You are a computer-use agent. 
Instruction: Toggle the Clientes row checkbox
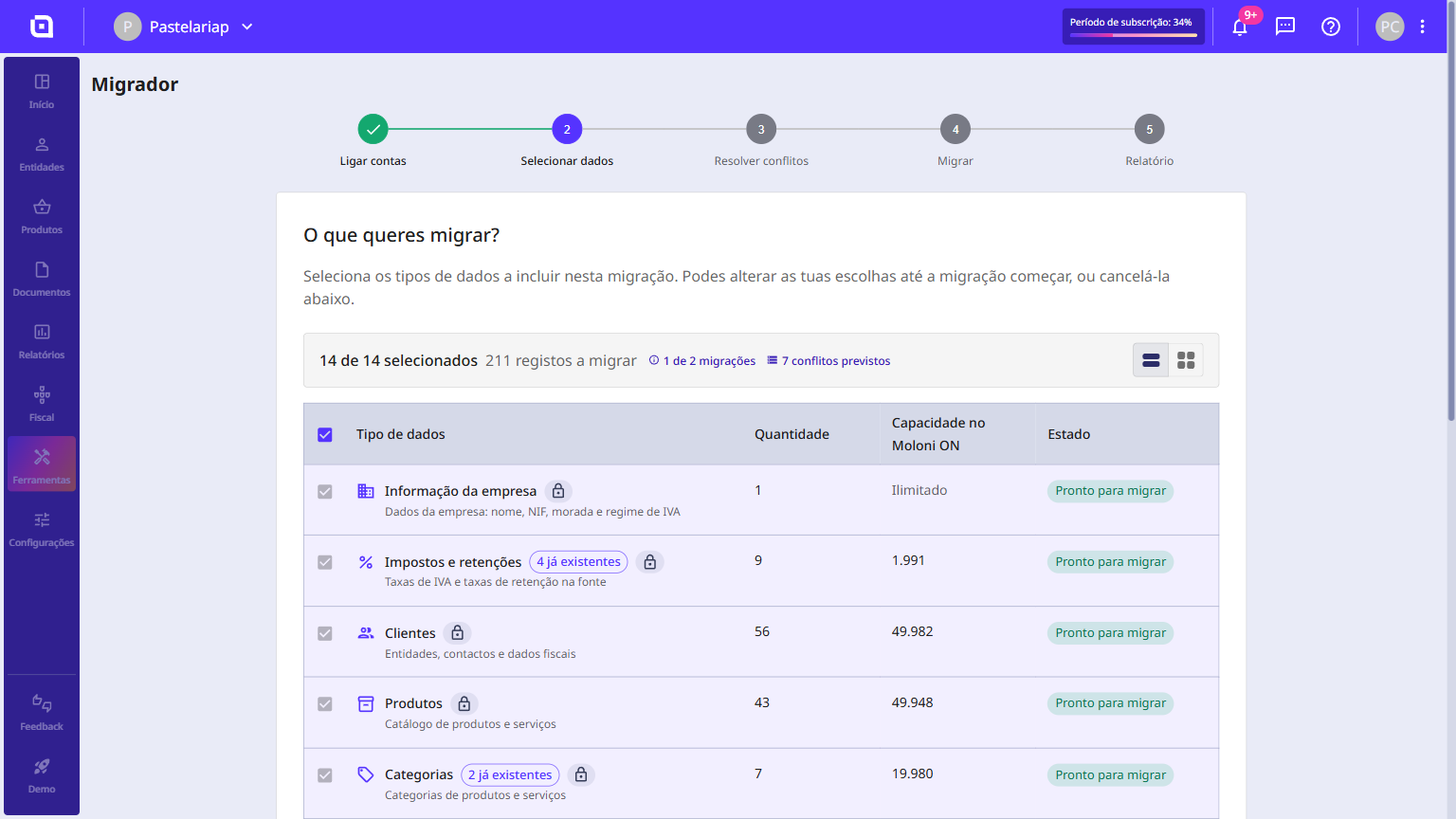325,633
